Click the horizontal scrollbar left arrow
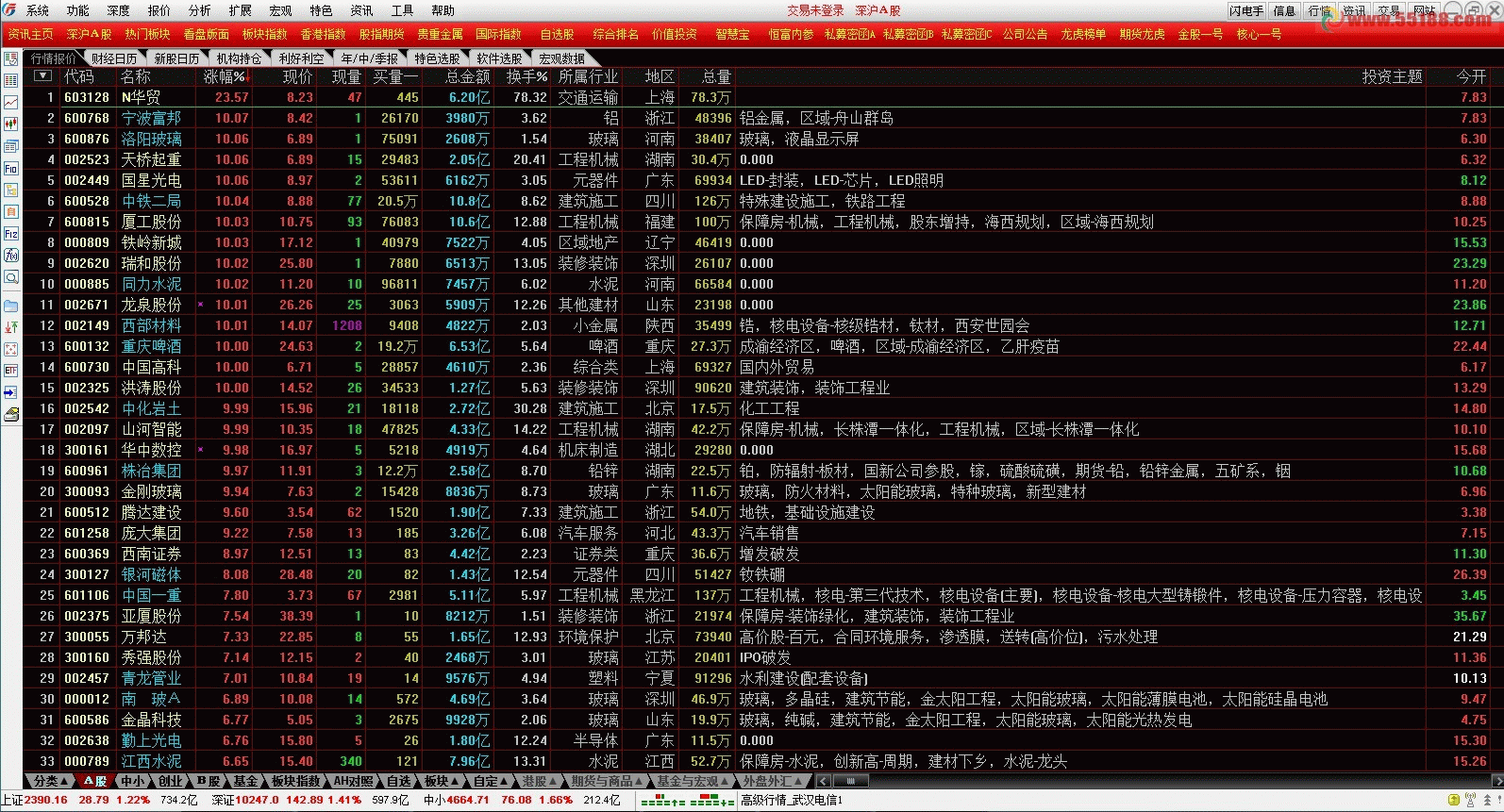Image resolution: width=1504 pixels, height=812 pixels. point(823,781)
